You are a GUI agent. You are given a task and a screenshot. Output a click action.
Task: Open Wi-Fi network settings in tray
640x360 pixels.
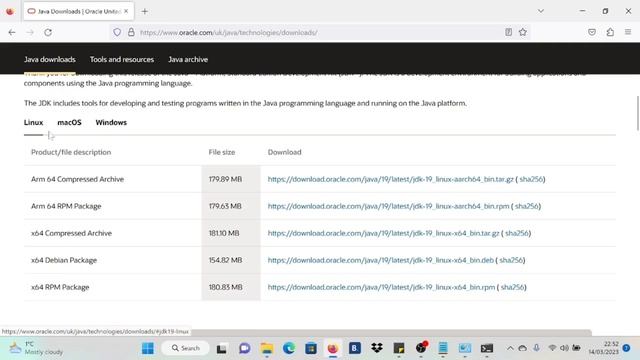(552, 348)
